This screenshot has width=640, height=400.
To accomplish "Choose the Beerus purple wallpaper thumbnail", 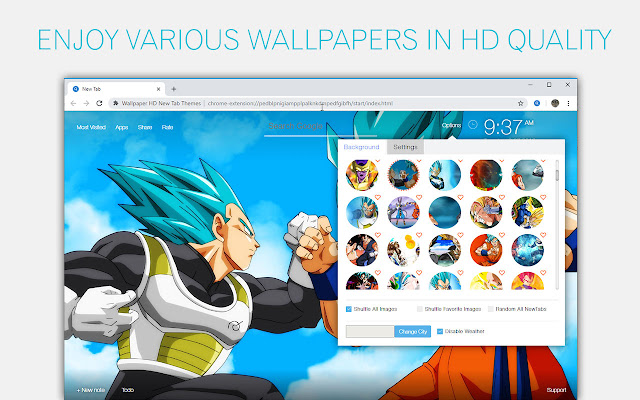I will tap(403, 212).
